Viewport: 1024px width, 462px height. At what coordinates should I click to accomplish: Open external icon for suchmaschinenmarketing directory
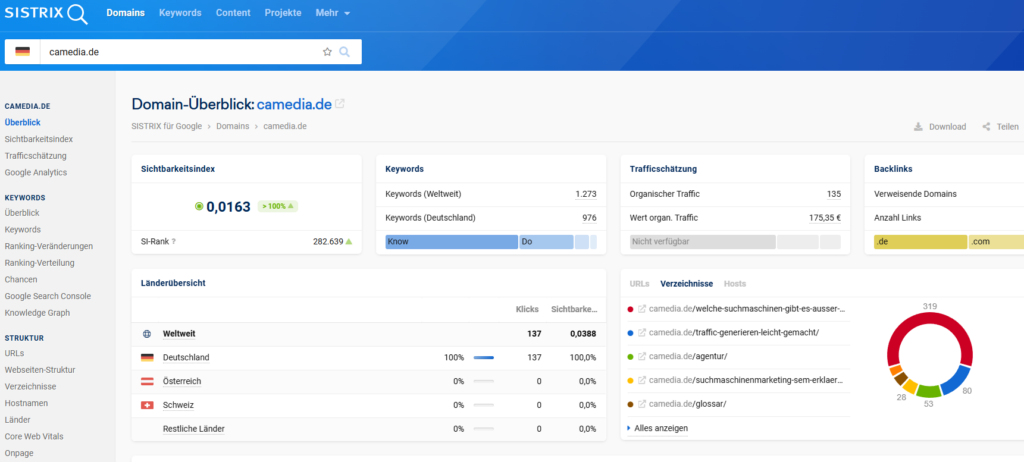(x=642, y=380)
